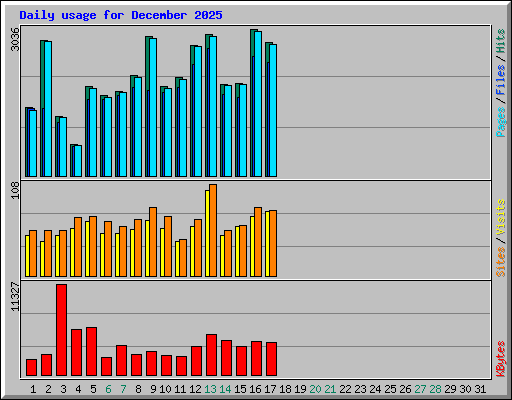Click weekend day 28 on the x-axis
This screenshot has height=400, width=512.
point(435,389)
